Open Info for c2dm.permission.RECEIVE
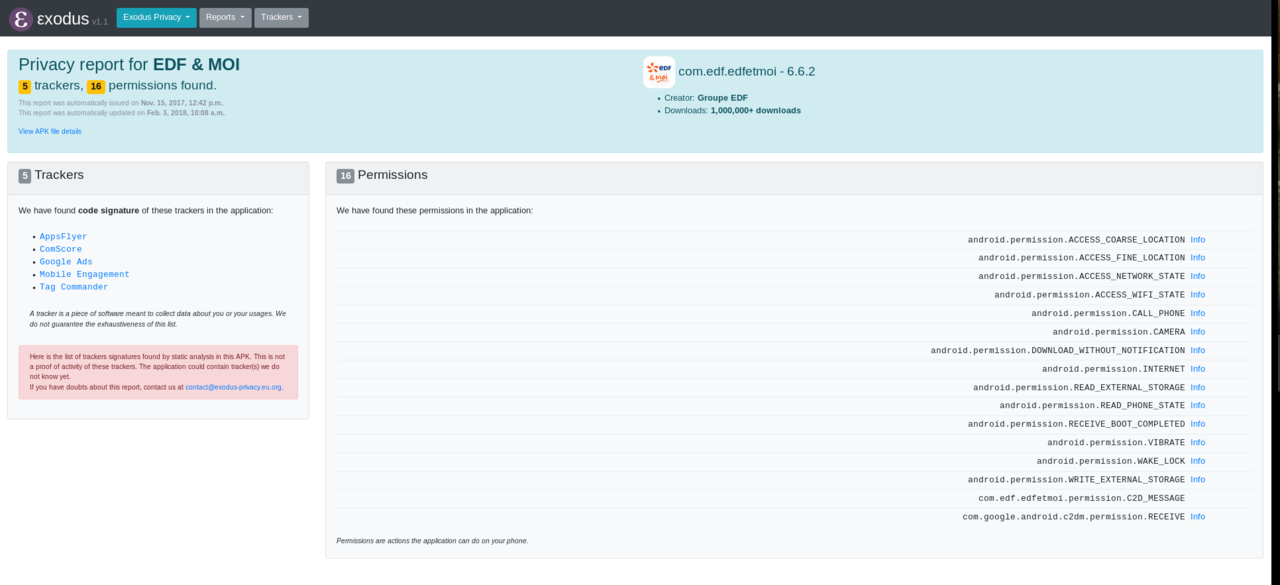1280x585 pixels. (1197, 517)
